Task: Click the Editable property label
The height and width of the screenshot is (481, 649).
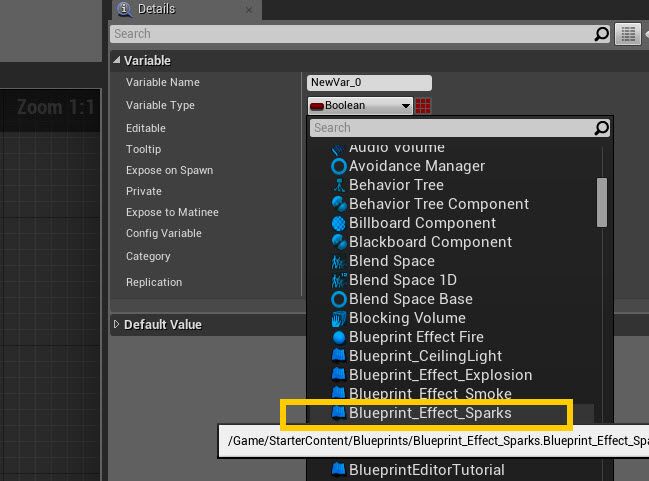Action: (x=146, y=128)
